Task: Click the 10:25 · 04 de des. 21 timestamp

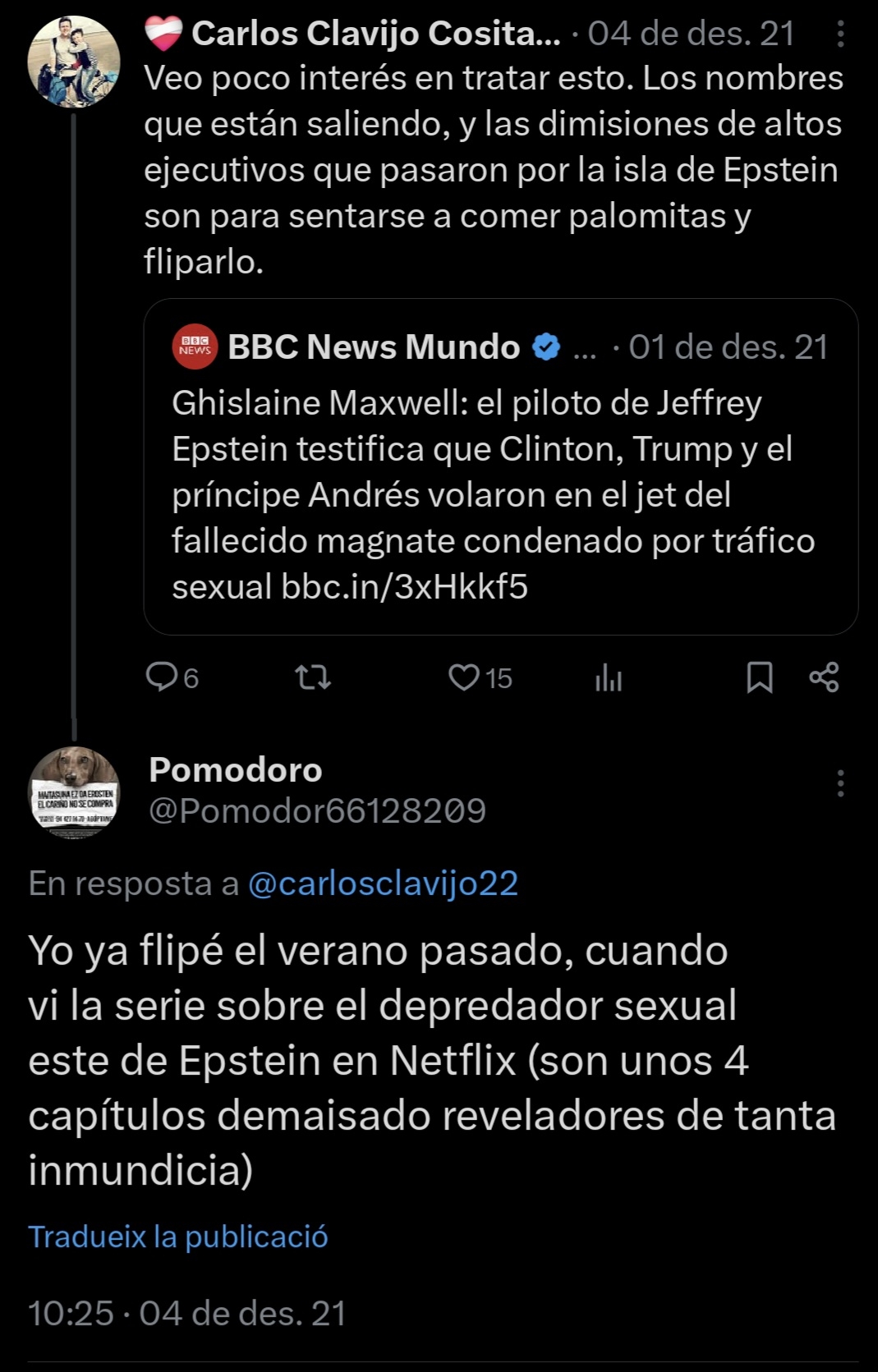Action: 187,1313
